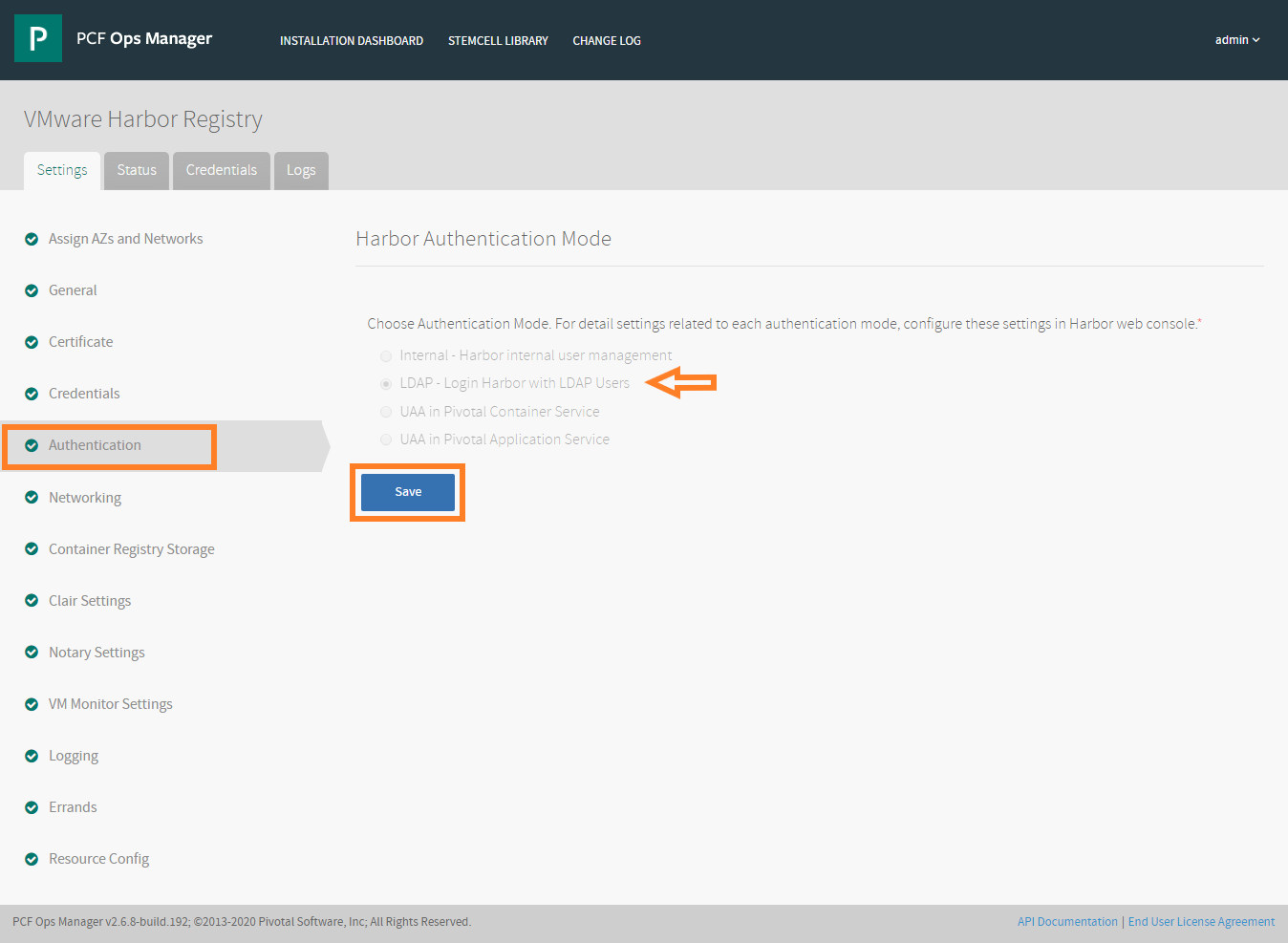This screenshot has height=943, width=1288.
Task: View the End User License Agreement
Action: pos(1201,922)
